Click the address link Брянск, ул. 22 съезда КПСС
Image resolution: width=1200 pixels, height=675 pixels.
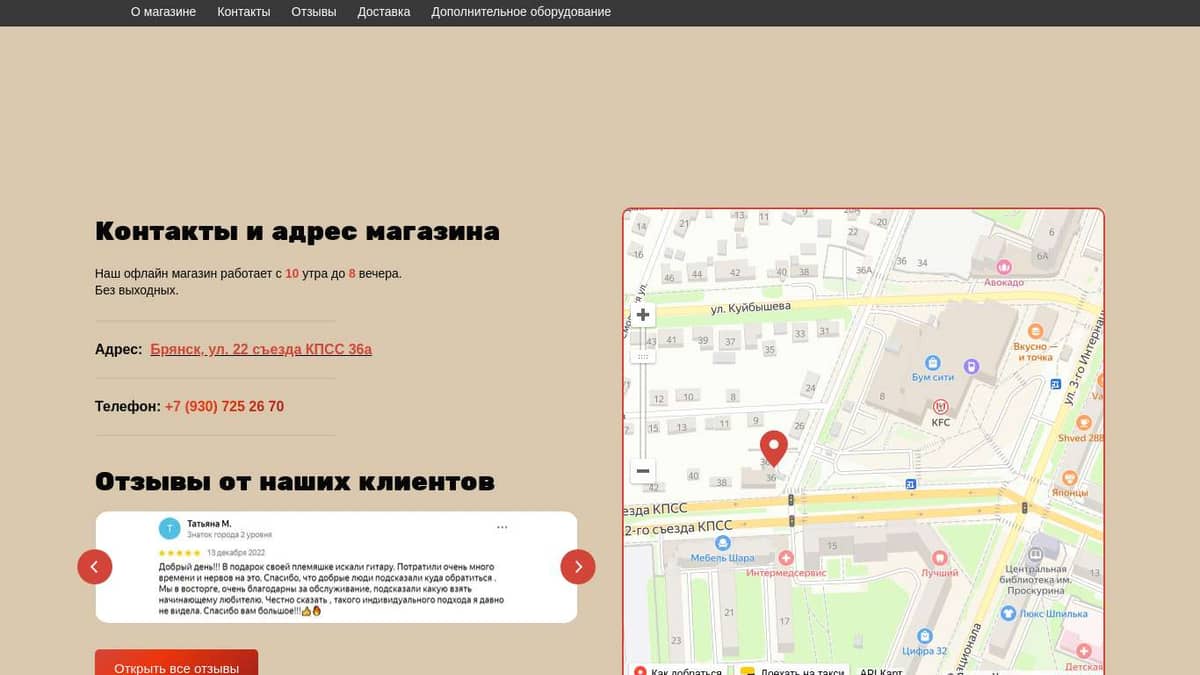click(261, 349)
